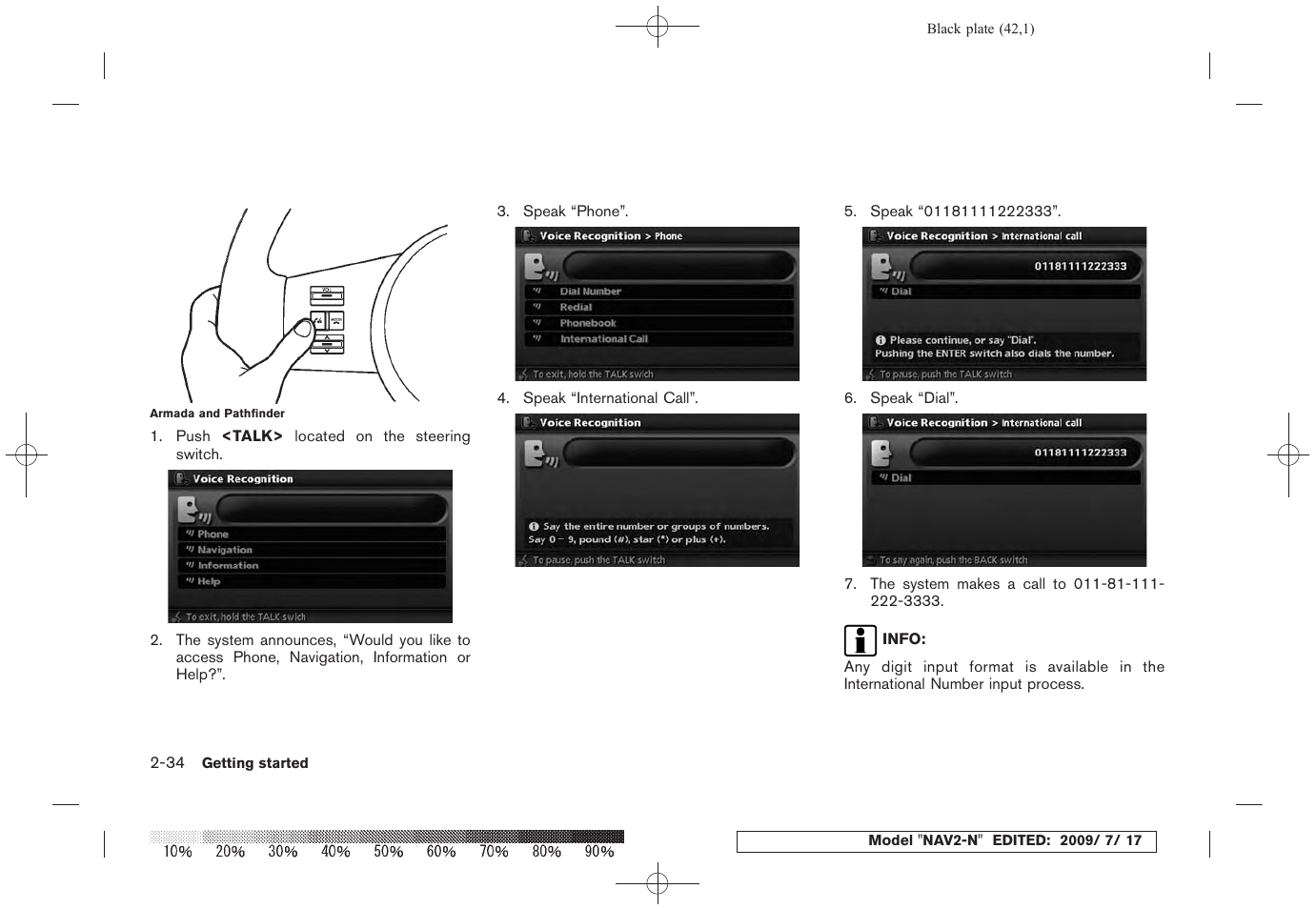Click the 90% gray scale swatch
Viewport: 1316px width, 909px height.
point(597,837)
